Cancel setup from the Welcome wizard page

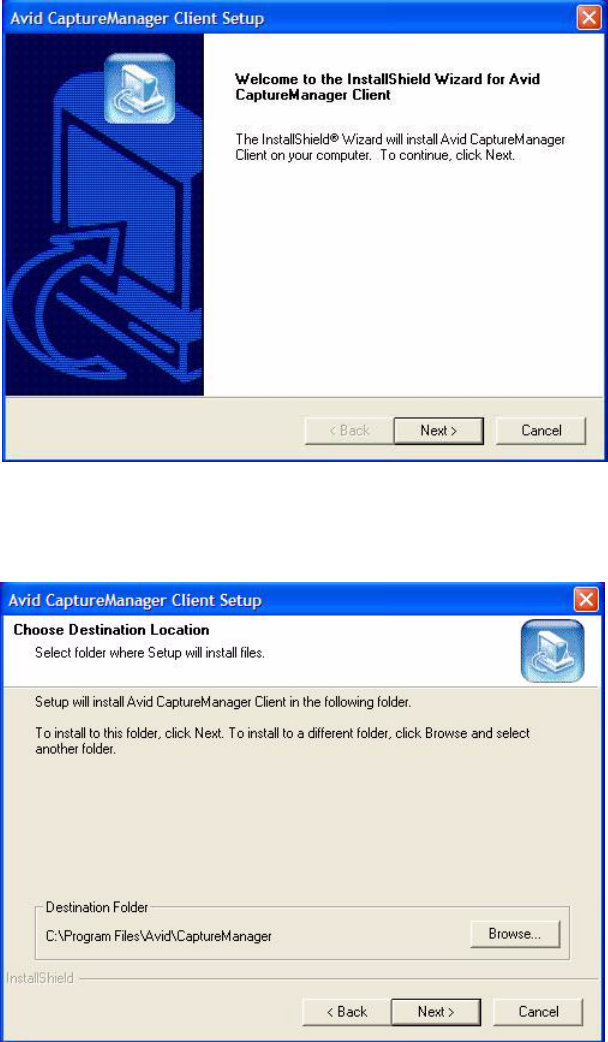541,431
